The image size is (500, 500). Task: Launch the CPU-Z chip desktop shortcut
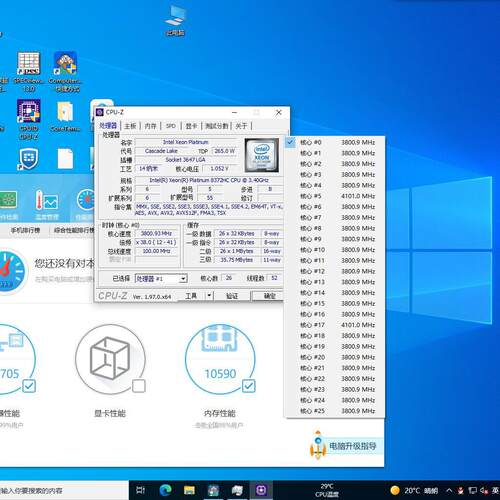(x=29, y=119)
